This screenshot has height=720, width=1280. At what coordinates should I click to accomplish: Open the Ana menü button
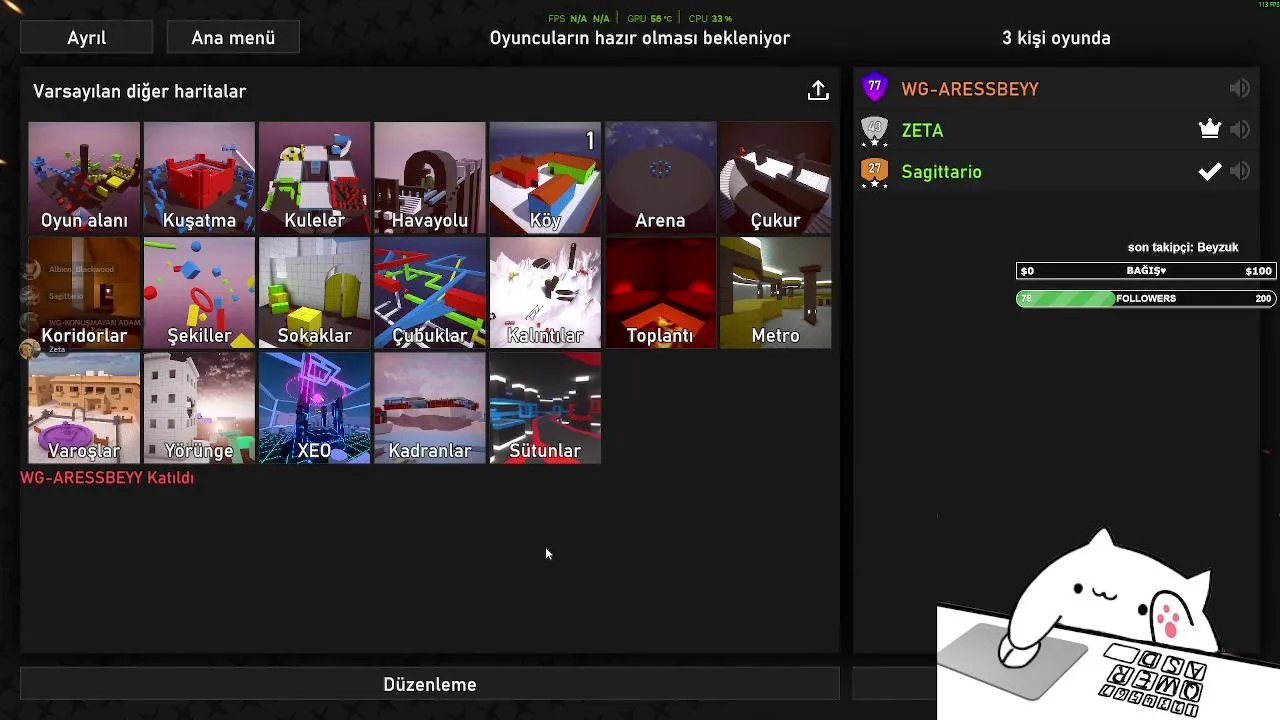233,38
